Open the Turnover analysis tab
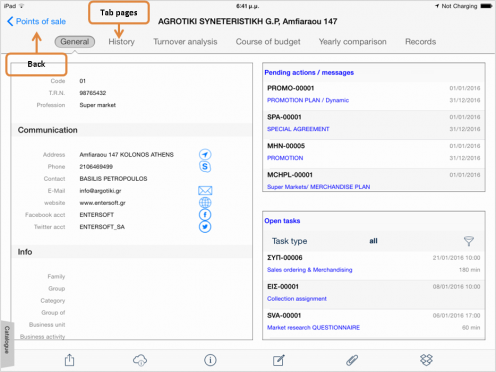Image resolution: width=496 pixels, height=372 pixels. pyautogui.click(x=185, y=42)
